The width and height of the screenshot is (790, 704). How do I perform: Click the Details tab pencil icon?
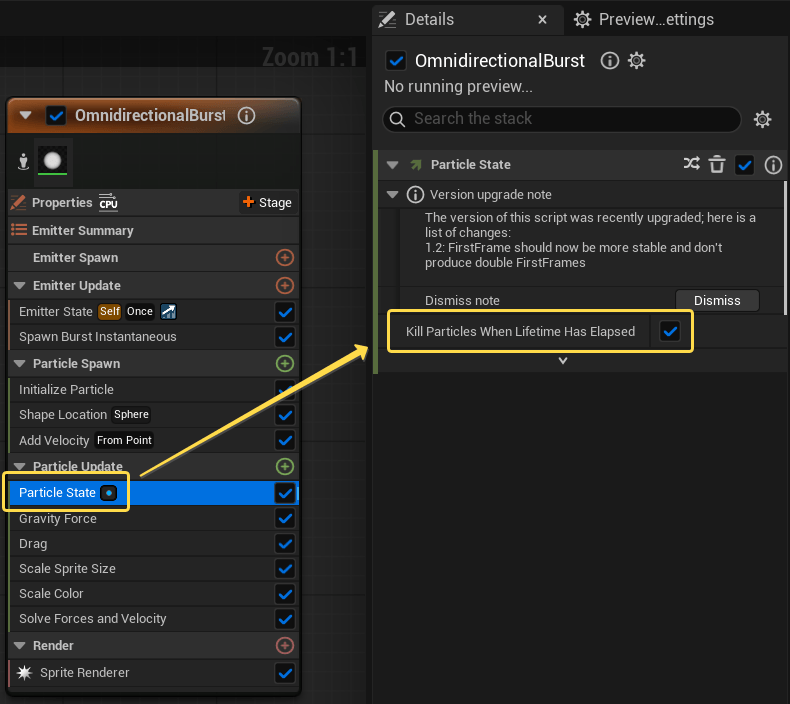pyautogui.click(x=387, y=20)
